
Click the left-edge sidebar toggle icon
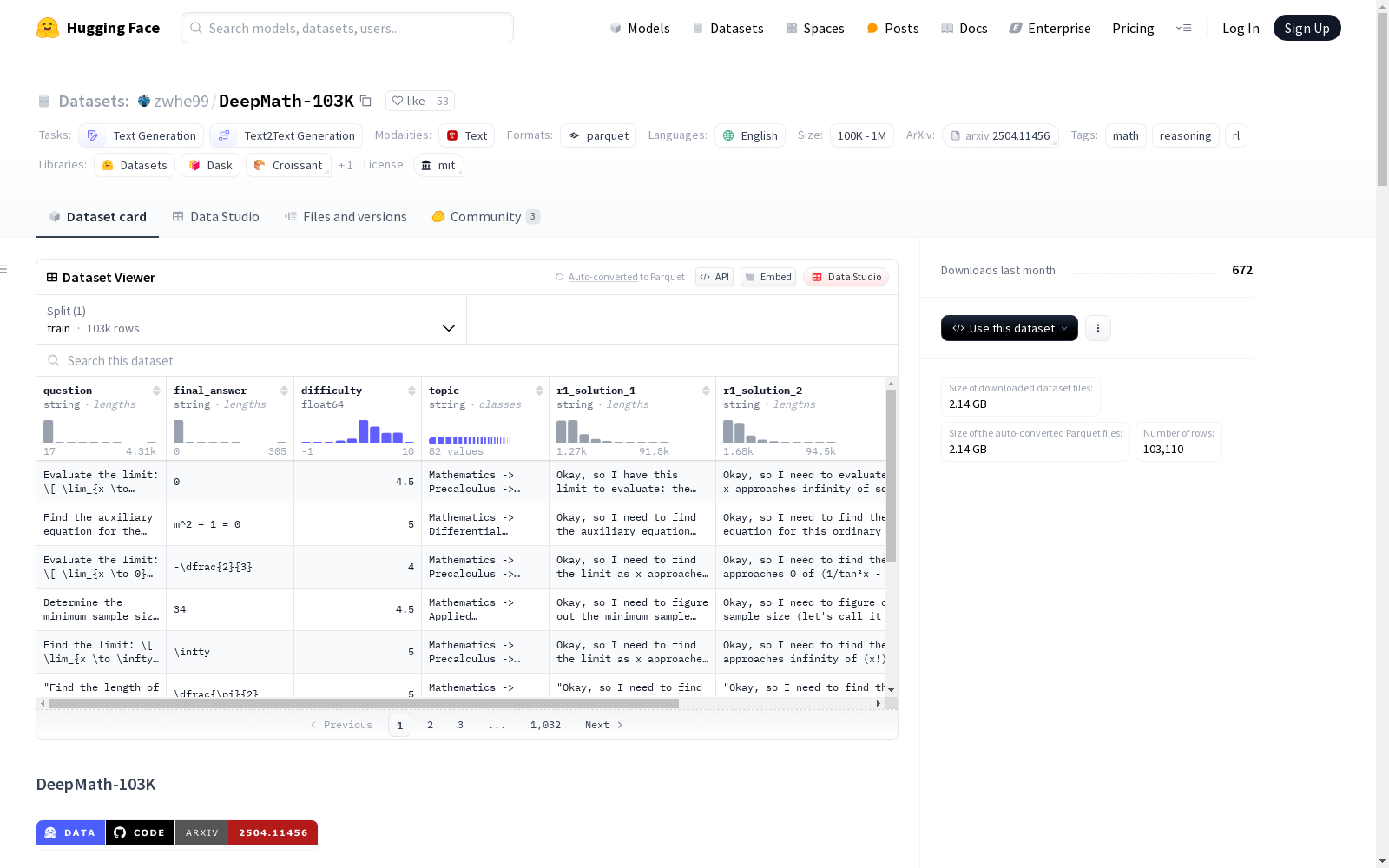[3, 269]
